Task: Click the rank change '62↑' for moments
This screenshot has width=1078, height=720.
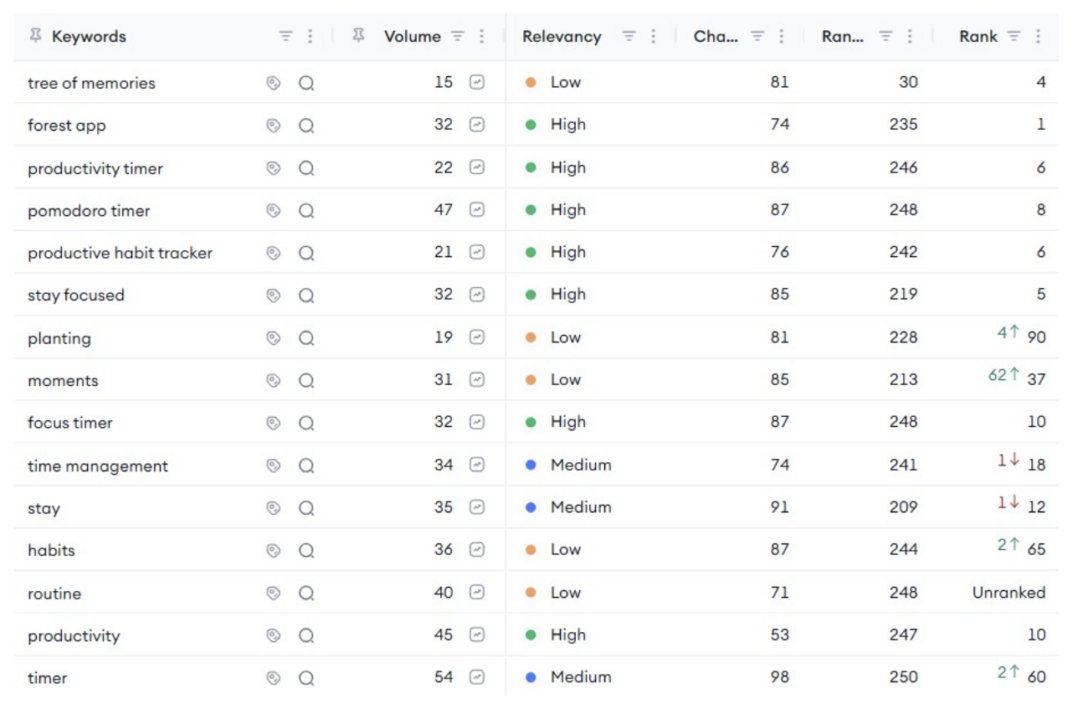Action: coord(1004,375)
